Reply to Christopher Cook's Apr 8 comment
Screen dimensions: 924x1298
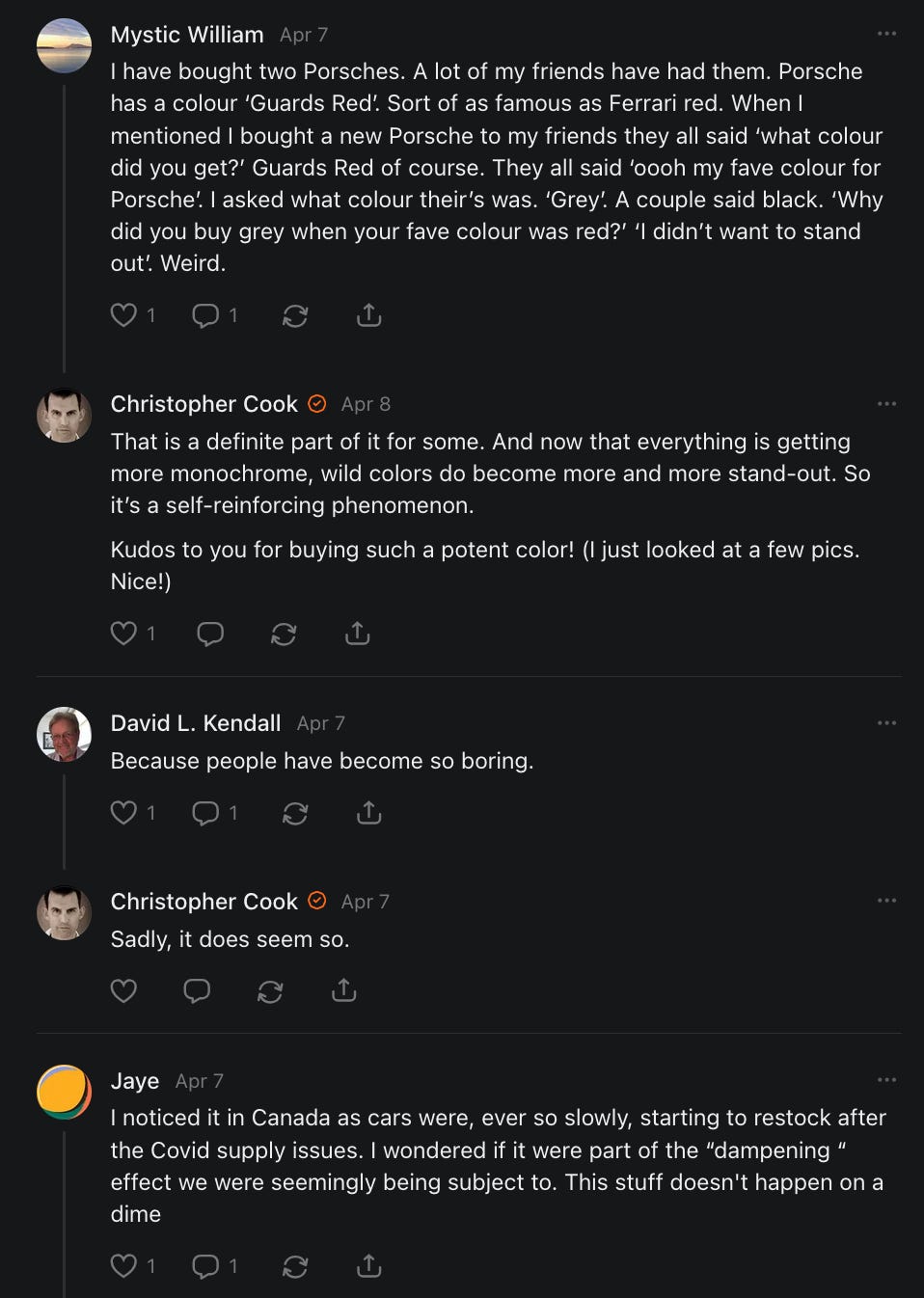(210, 634)
